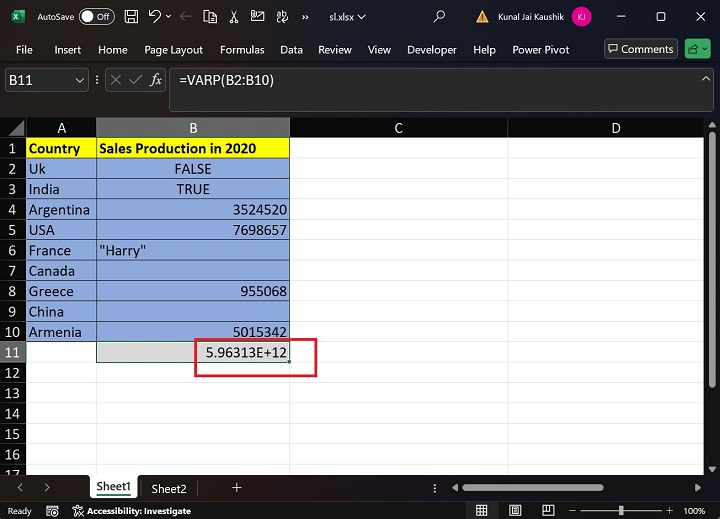Add a new sheet with plus icon
The image size is (720, 519).
pyautogui.click(x=236, y=487)
